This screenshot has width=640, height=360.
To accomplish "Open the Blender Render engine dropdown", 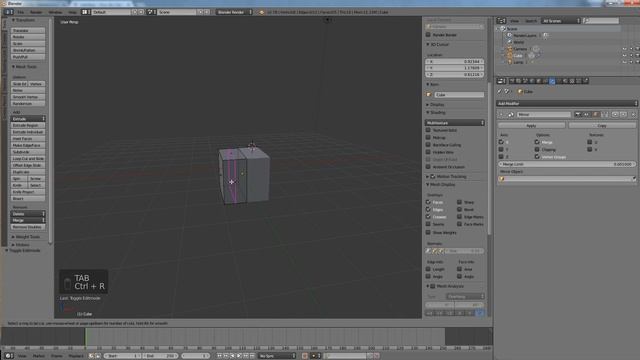I will (234, 12).
